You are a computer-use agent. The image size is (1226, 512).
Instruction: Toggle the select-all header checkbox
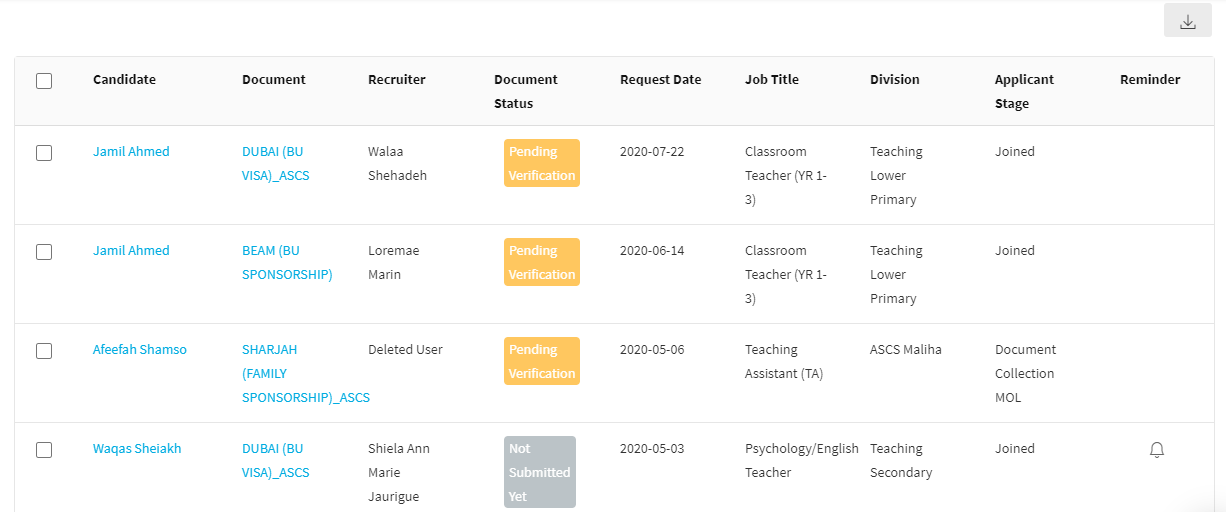pyautogui.click(x=44, y=81)
